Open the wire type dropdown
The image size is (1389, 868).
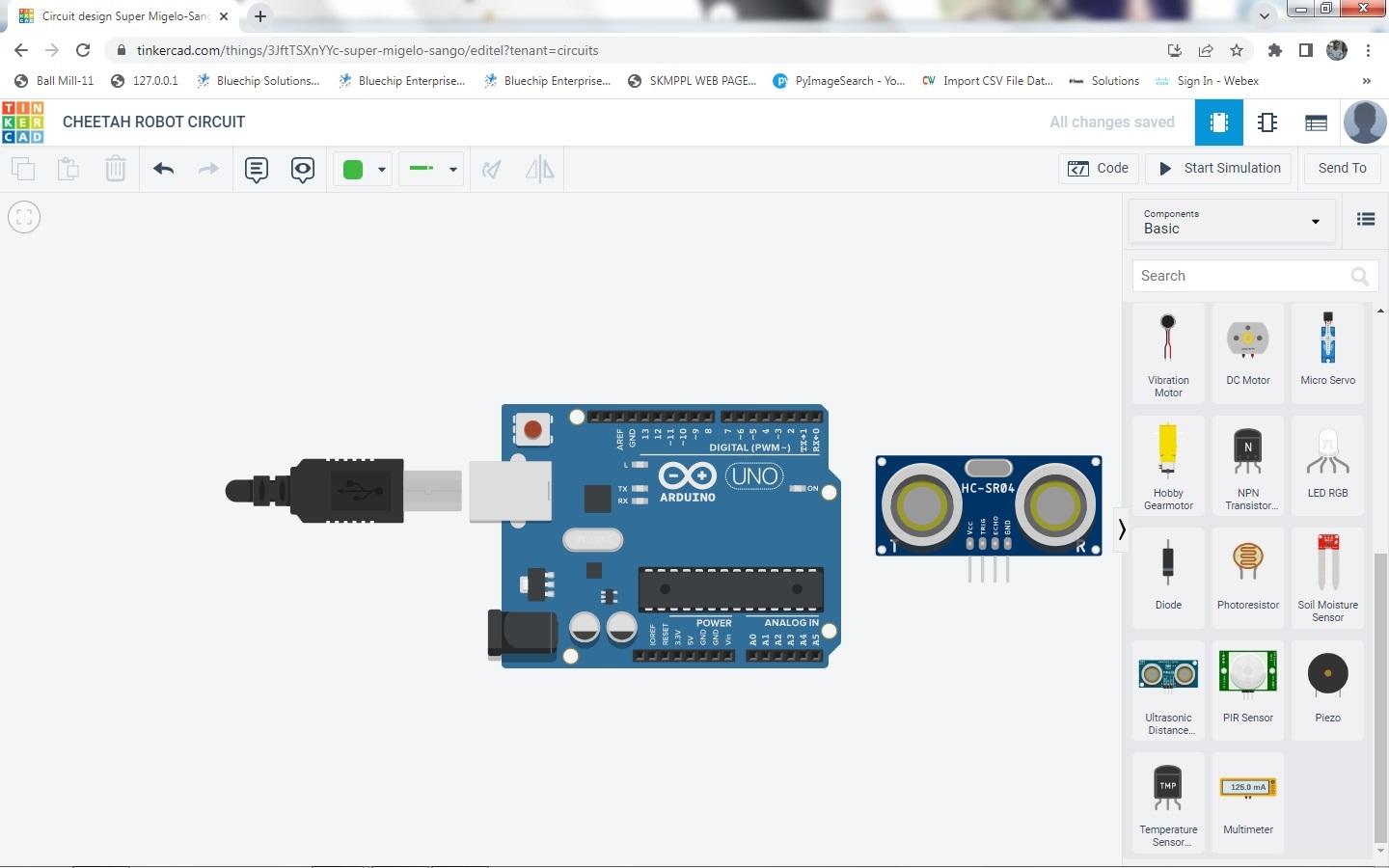(431, 170)
